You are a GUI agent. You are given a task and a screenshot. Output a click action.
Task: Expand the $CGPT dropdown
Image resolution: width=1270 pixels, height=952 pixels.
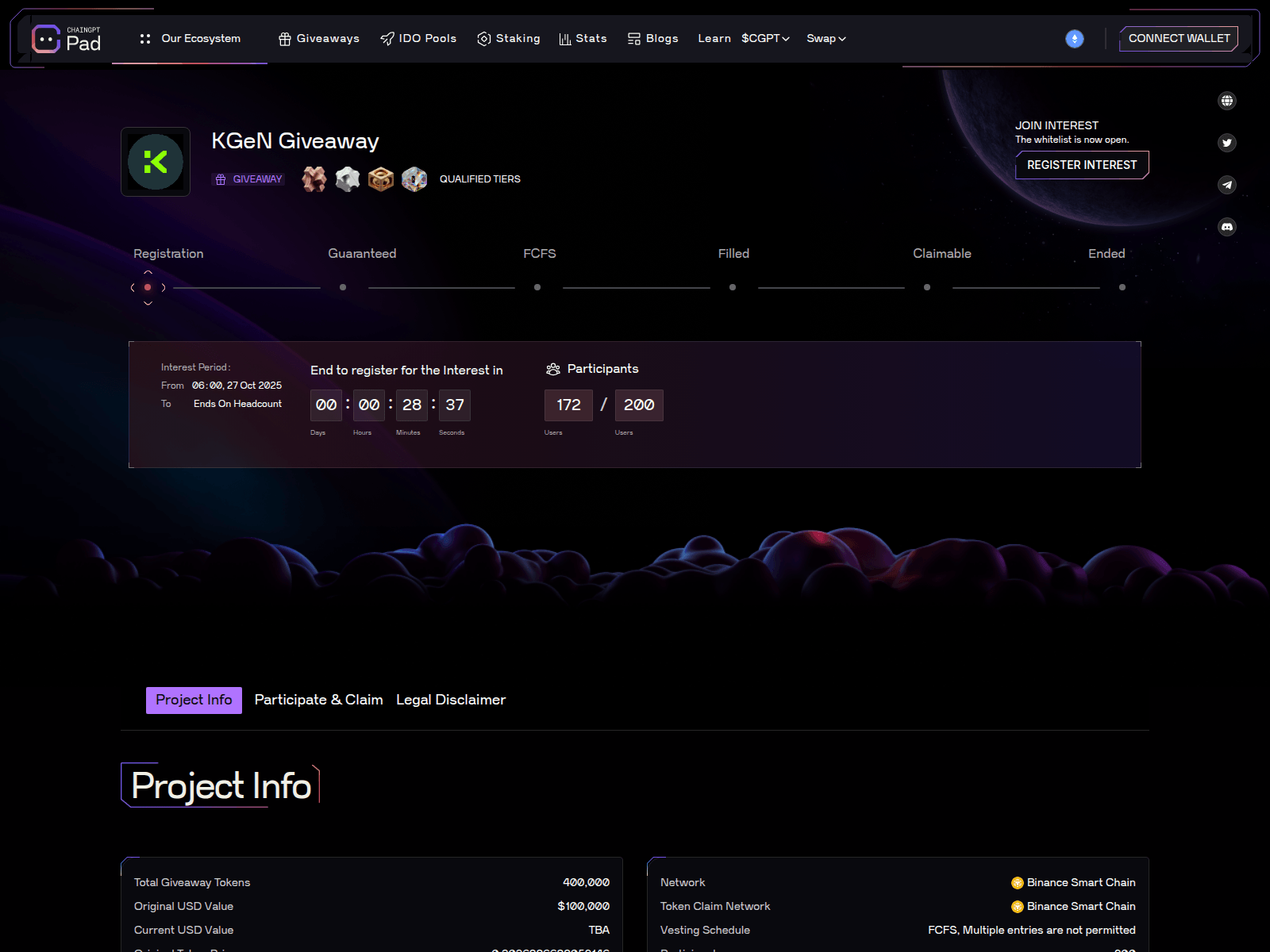tap(765, 38)
